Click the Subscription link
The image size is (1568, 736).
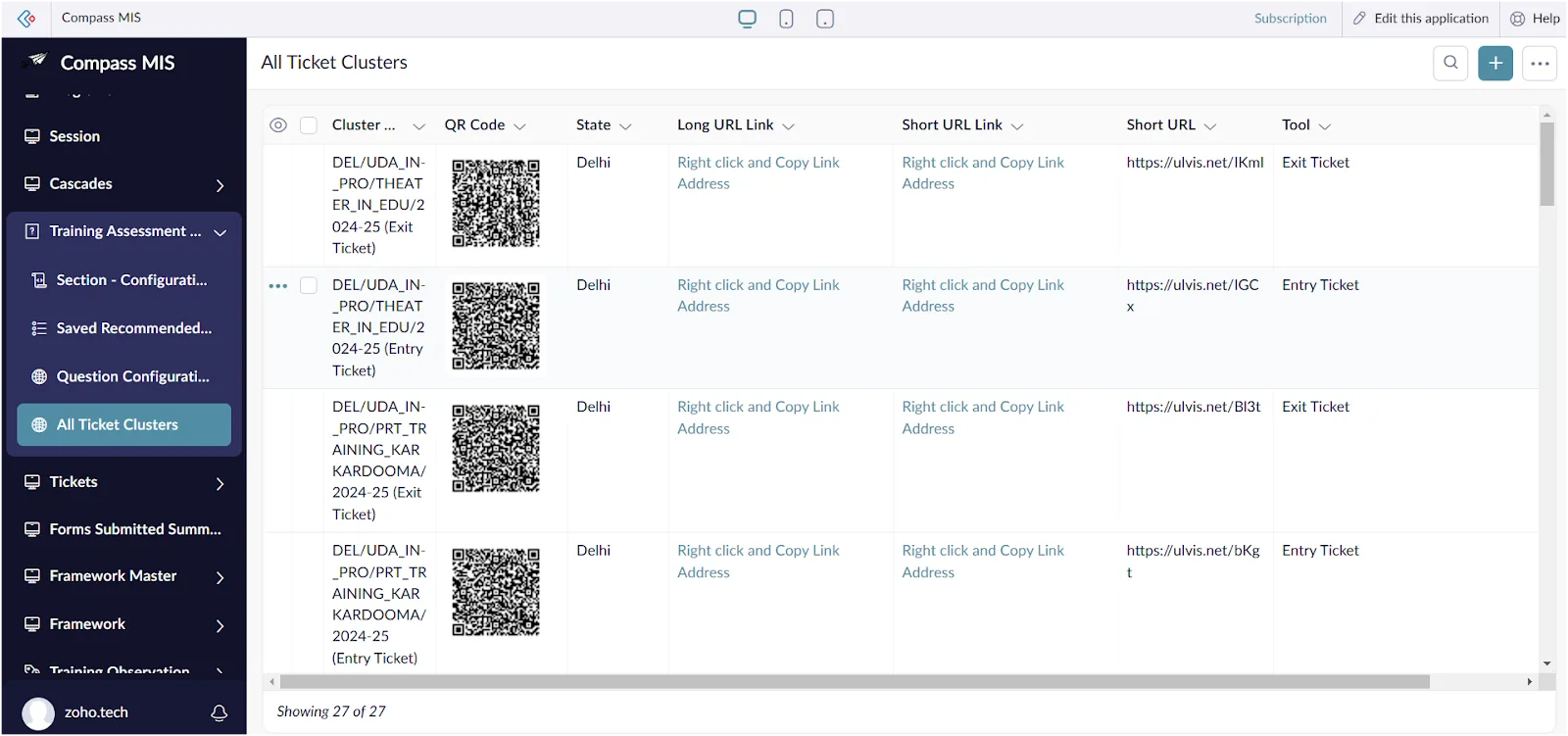(x=1290, y=19)
